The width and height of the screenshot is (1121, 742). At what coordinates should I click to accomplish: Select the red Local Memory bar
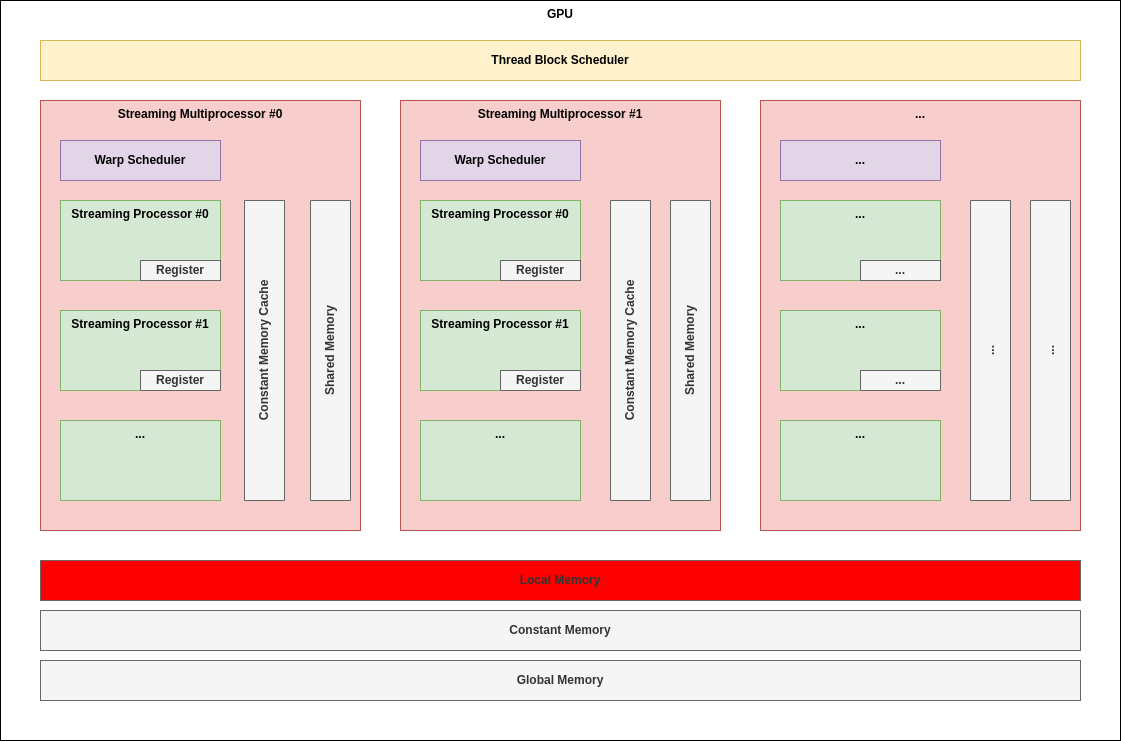tap(560, 580)
